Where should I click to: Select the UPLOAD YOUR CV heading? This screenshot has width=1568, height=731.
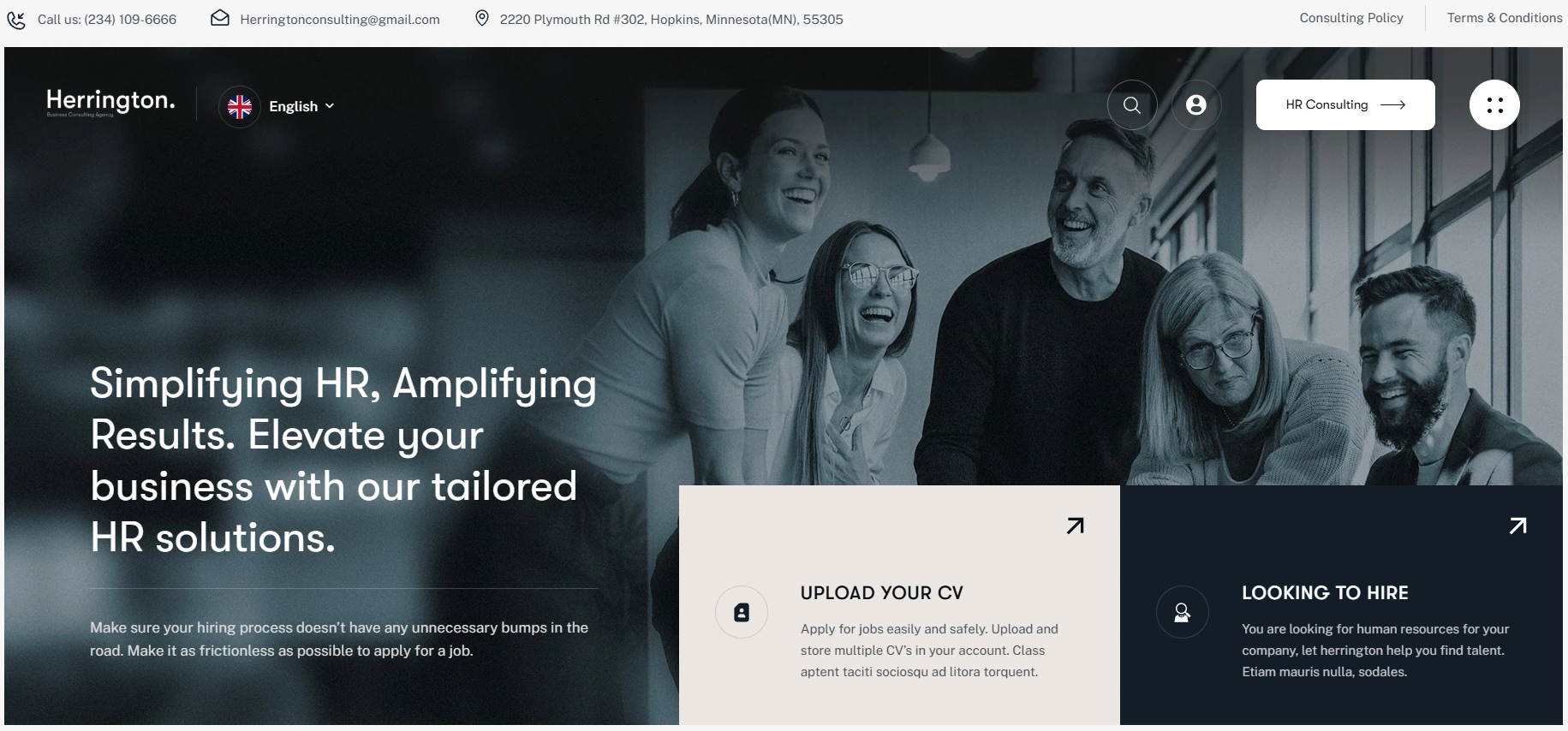(x=882, y=593)
